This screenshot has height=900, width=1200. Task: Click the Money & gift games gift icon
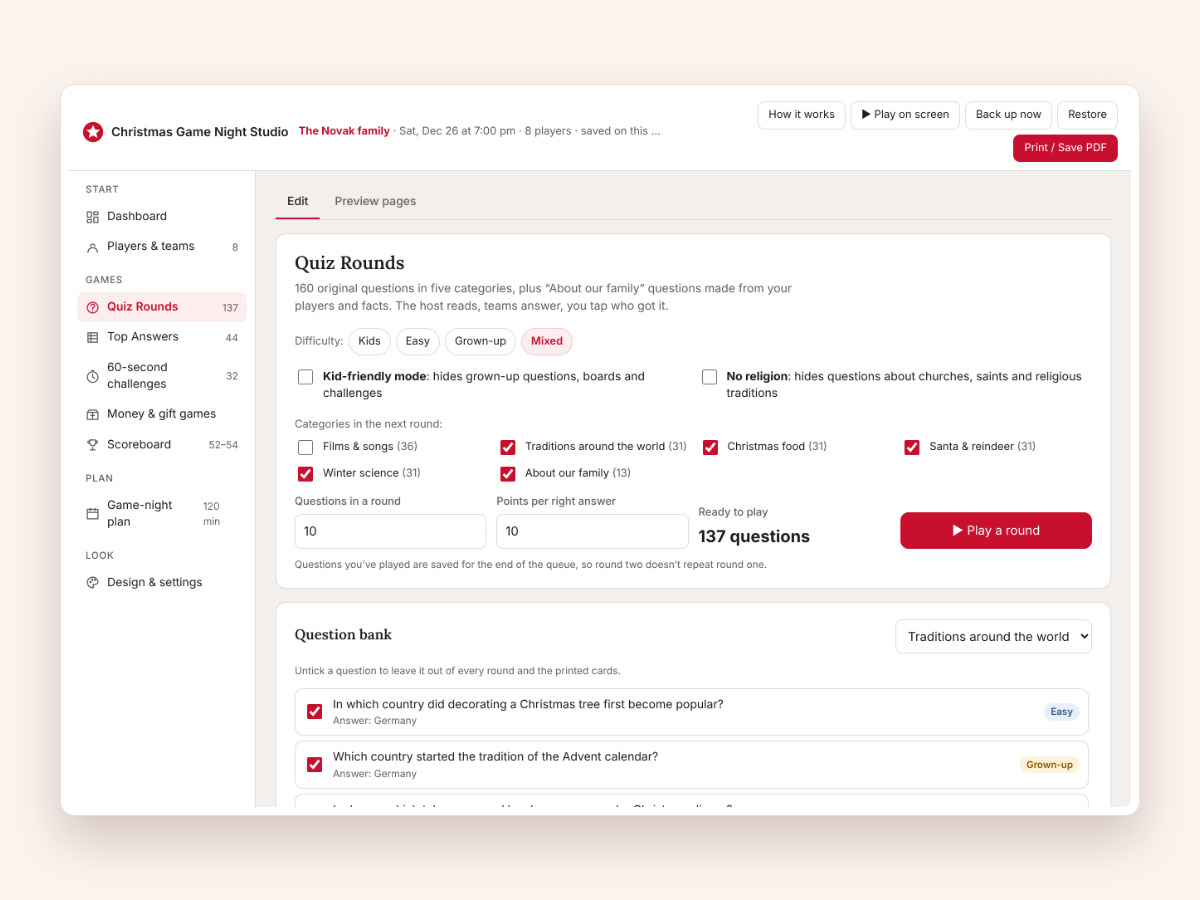coord(93,414)
